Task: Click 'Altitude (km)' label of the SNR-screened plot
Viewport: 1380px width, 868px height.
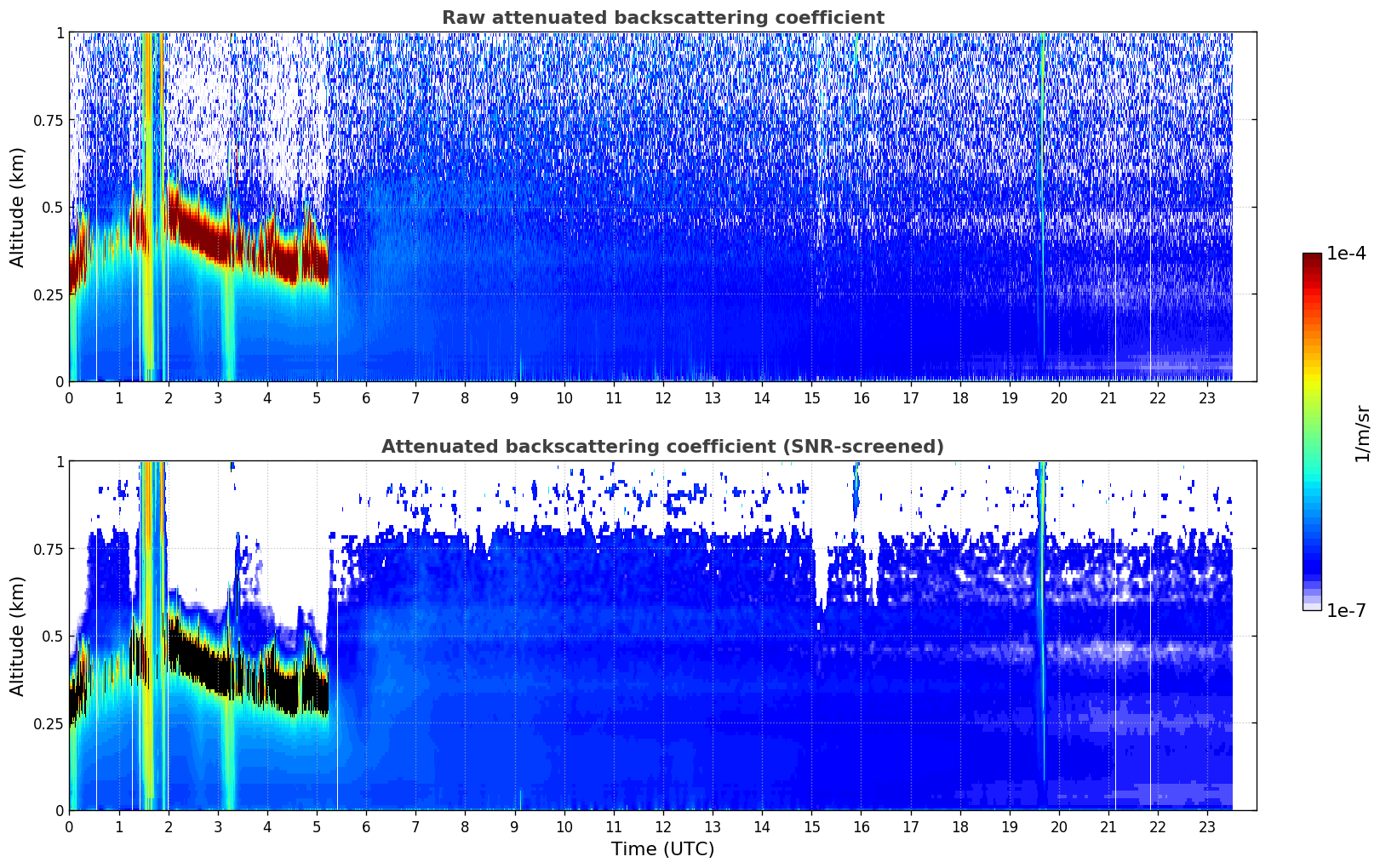Action: click(x=18, y=636)
